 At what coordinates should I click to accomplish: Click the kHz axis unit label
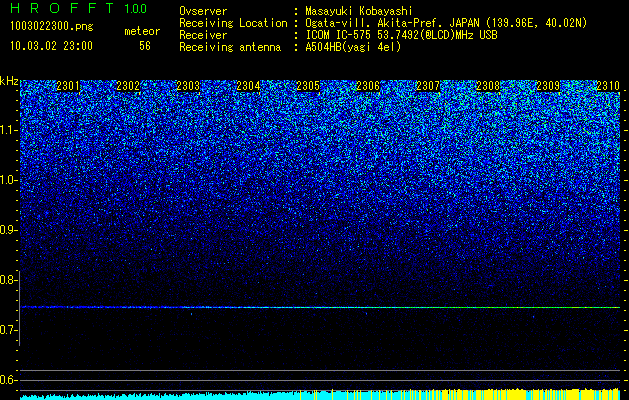9,81
